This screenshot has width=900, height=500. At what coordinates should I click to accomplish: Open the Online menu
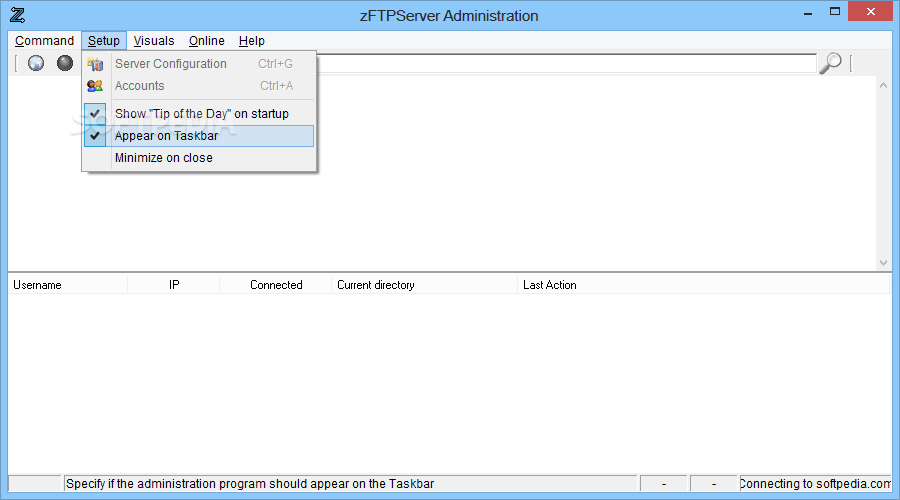(207, 41)
